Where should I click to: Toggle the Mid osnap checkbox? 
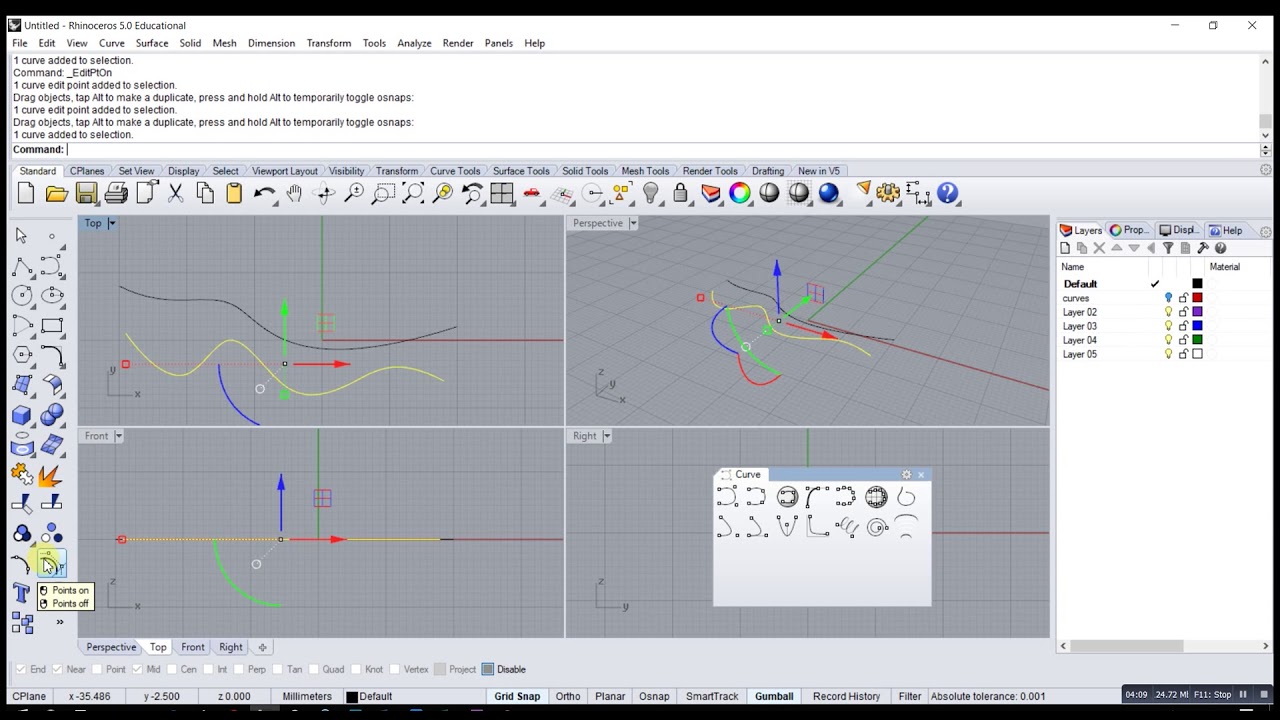tap(137, 669)
